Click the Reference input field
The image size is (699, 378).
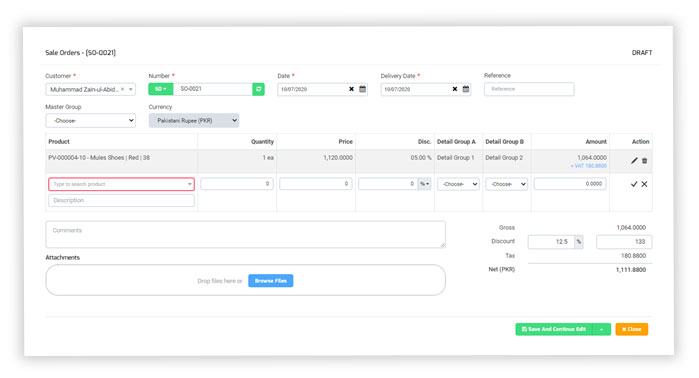(529, 89)
